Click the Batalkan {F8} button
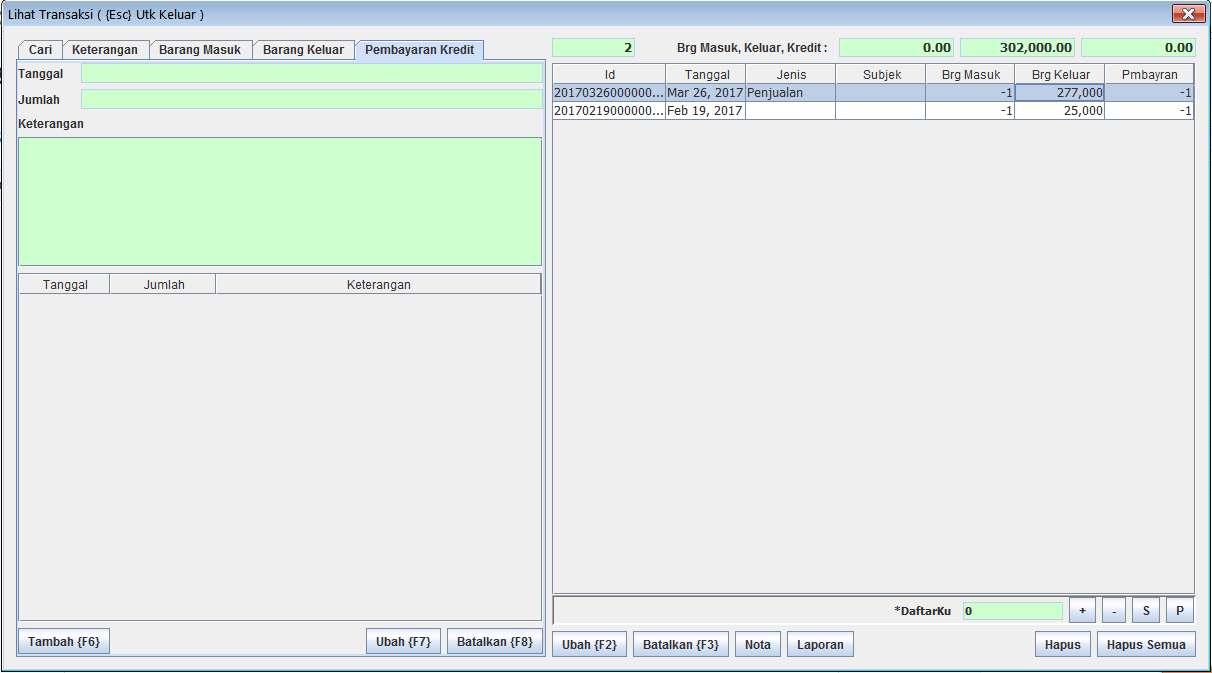 pos(495,642)
